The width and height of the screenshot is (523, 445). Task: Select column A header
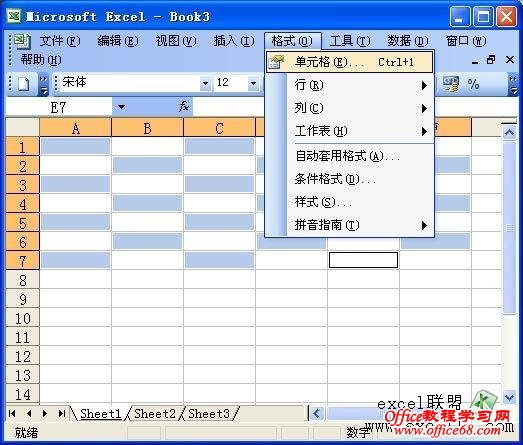75,128
